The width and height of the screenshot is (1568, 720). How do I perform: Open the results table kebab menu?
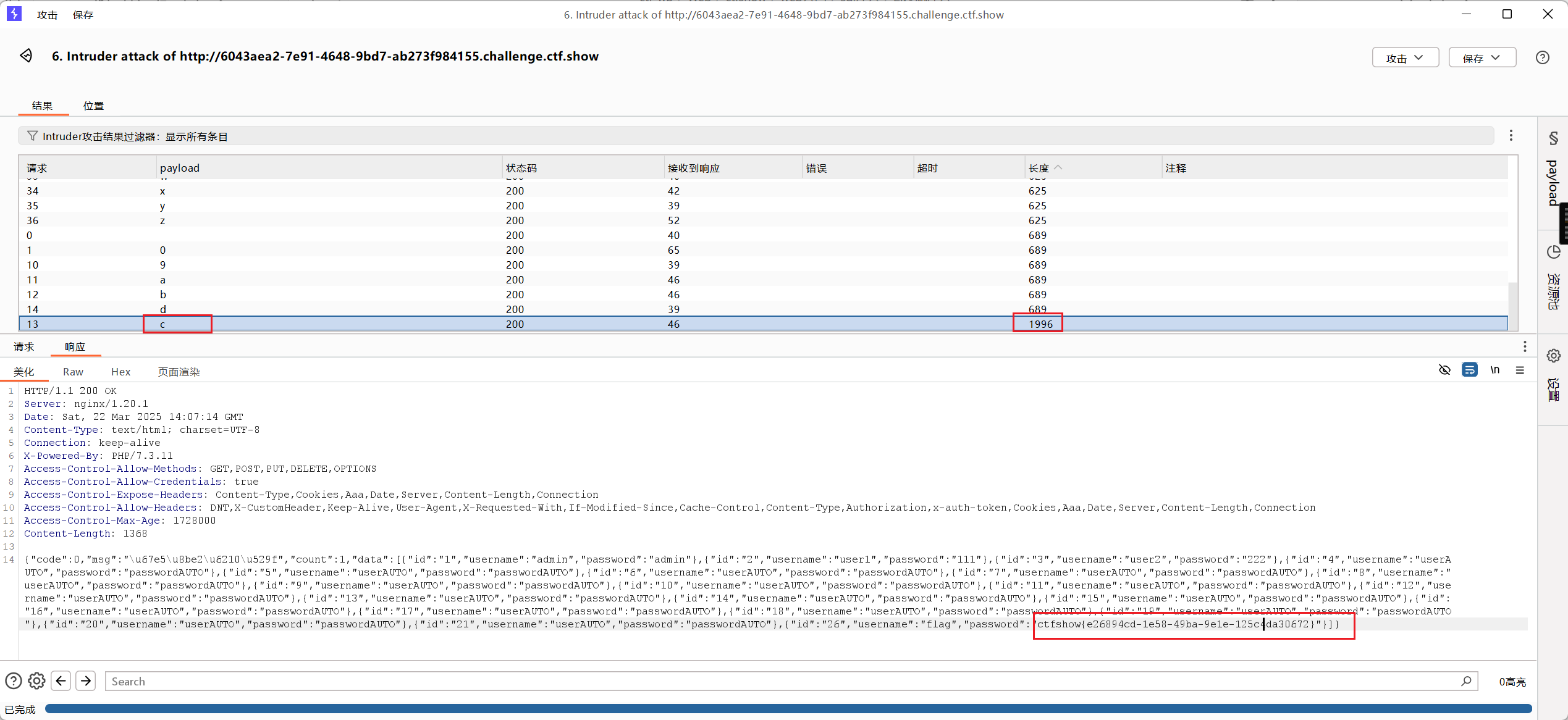point(1511,136)
